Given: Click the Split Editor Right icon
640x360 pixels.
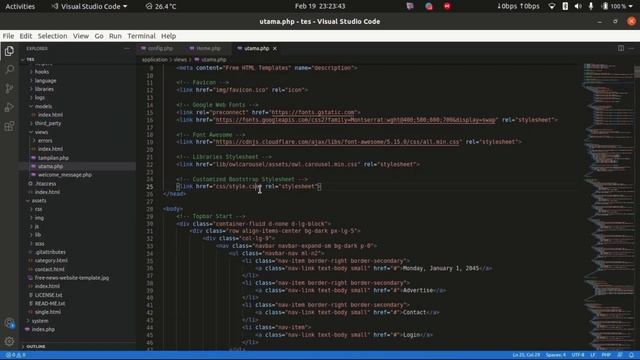Looking at the screenshot, I should click(620, 48).
